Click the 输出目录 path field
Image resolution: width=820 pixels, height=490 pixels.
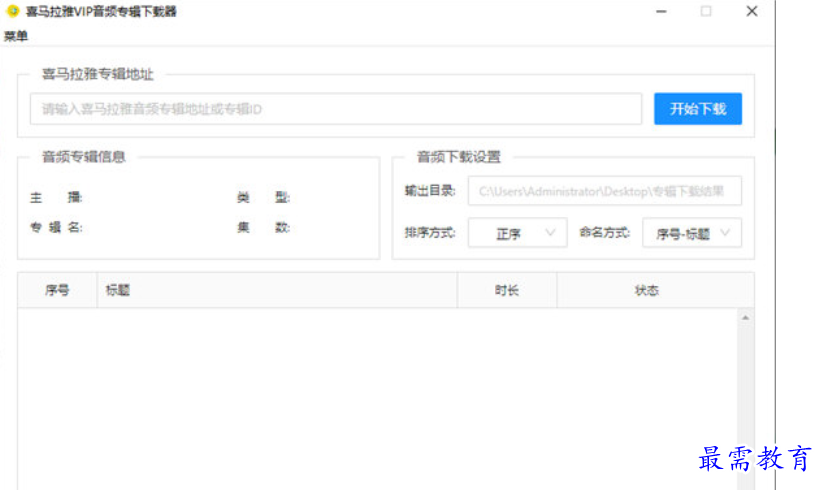pyautogui.click(x=605, y=191)
